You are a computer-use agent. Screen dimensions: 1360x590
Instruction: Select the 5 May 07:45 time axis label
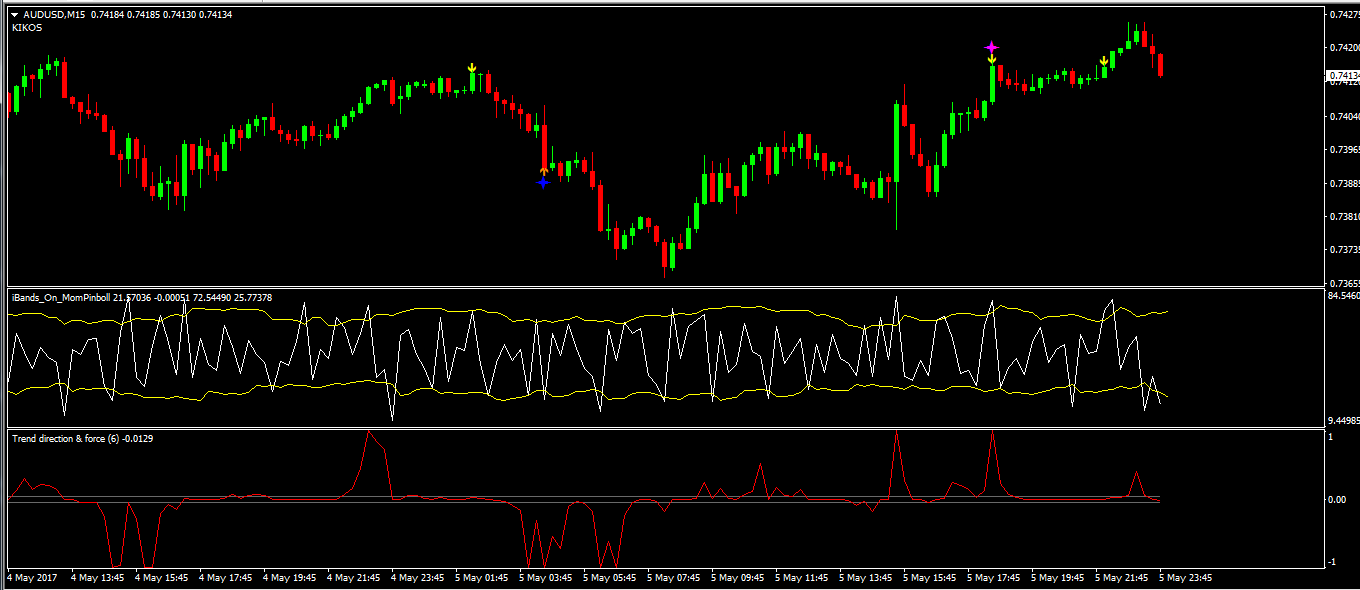point(674,578)
